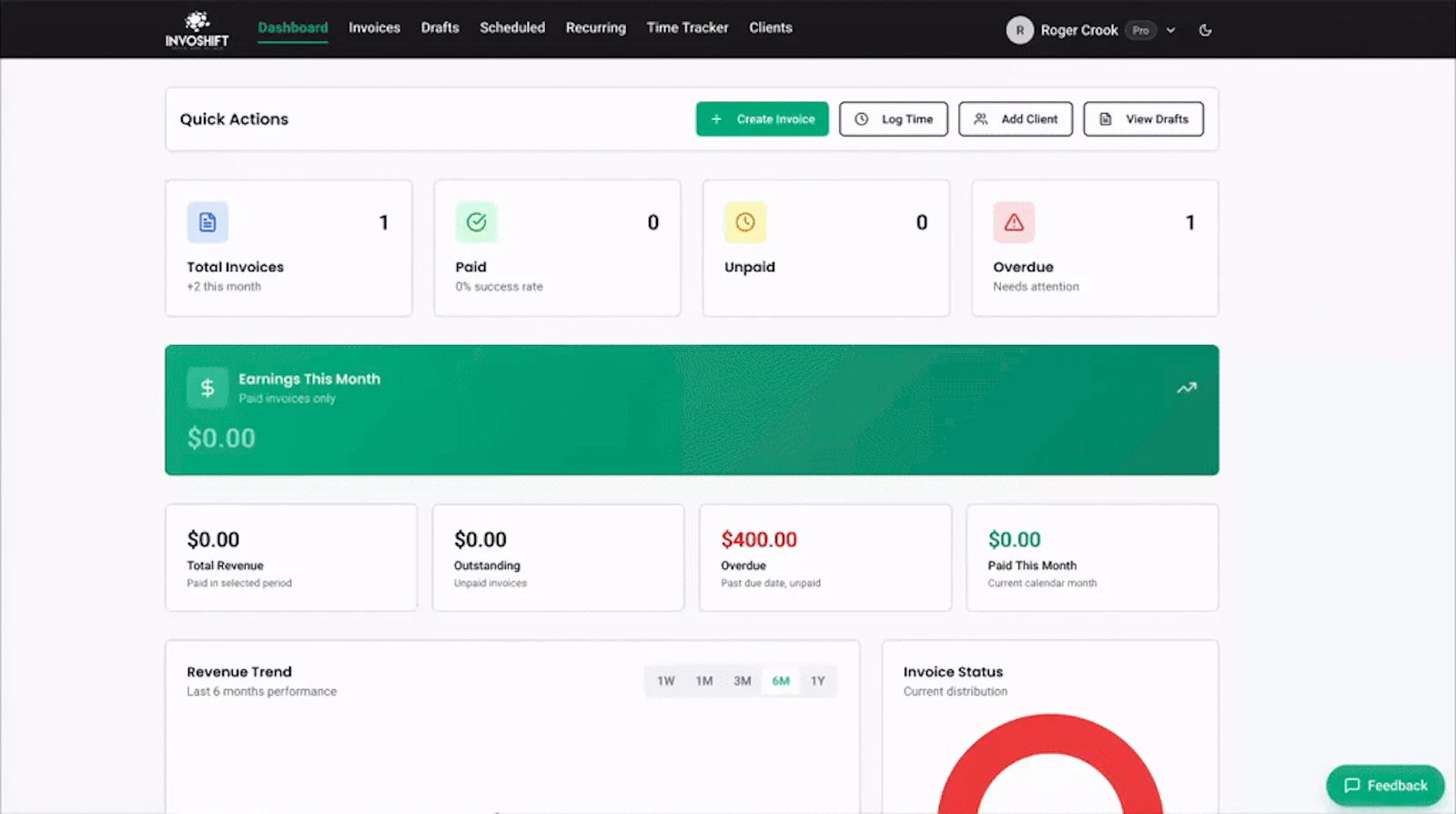The width and height of the screenshot is (1456, 814).
Task: Click the Quick Actions heading
Action: pyautogui.click(x=234, y=119)
